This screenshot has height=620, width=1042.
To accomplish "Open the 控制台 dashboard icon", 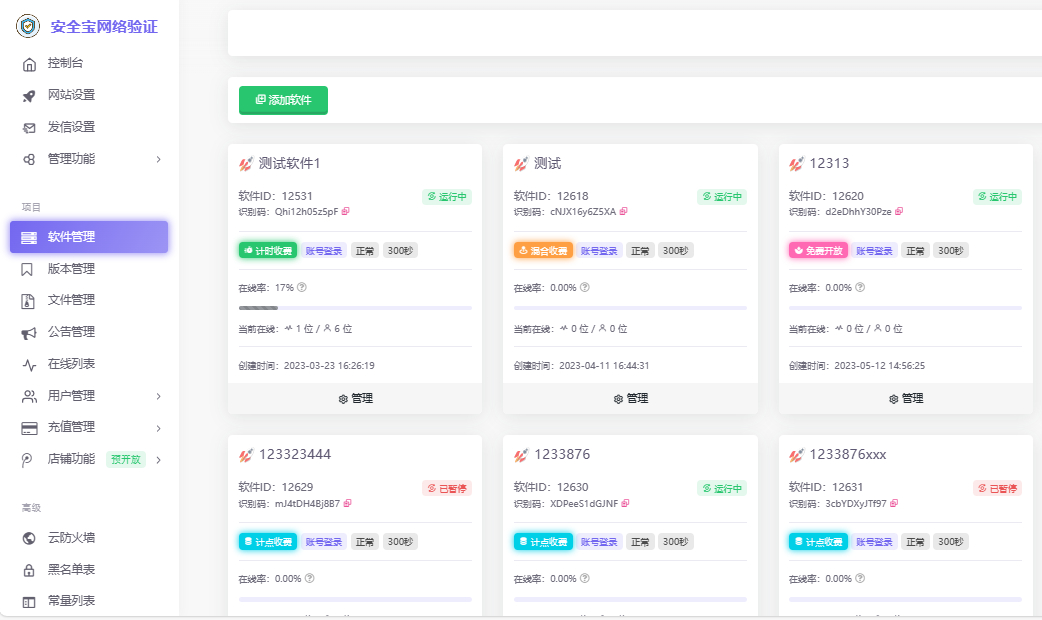I will pos(30,63).
